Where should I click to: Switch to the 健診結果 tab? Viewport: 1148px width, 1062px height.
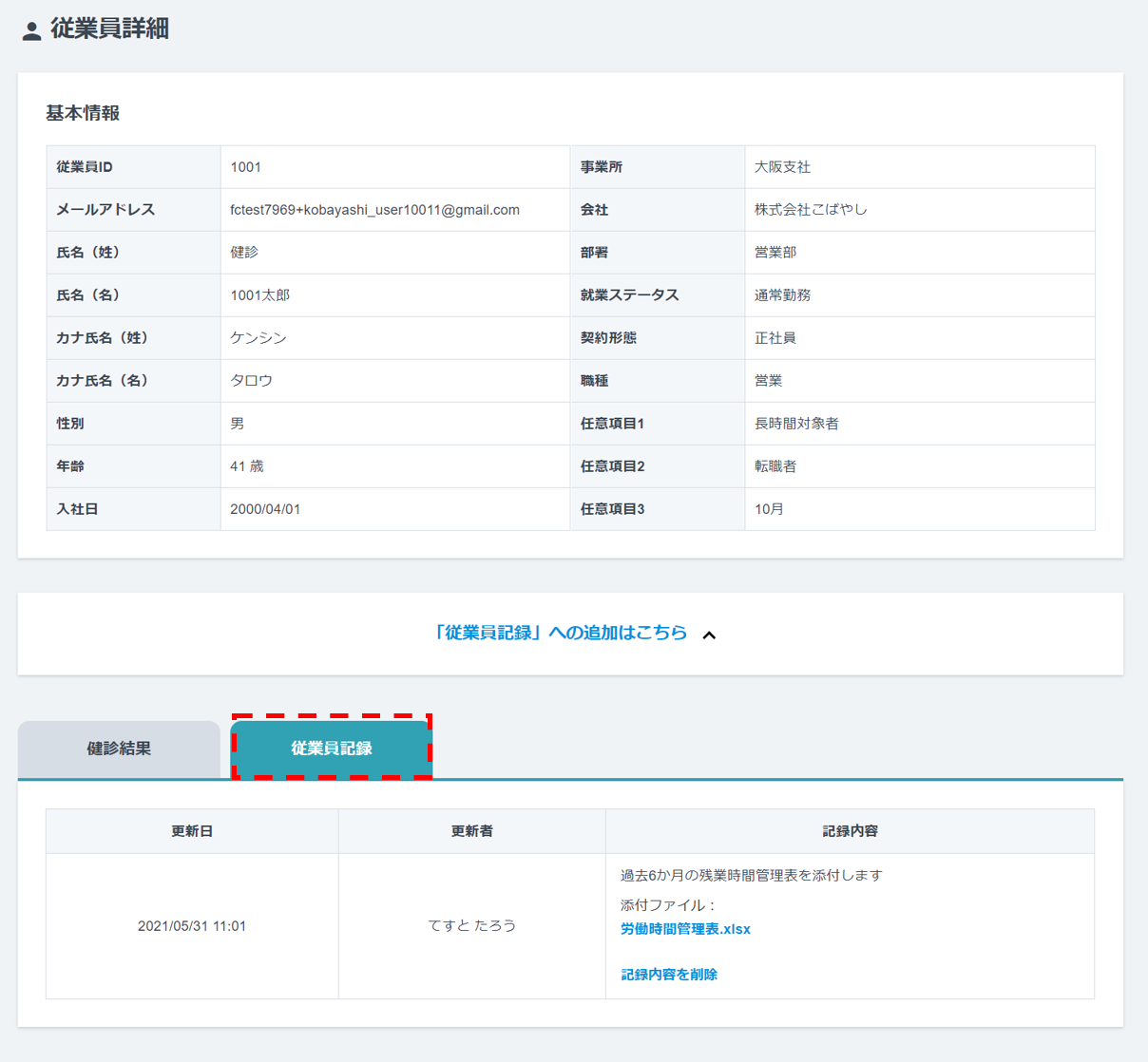(119, 749)
